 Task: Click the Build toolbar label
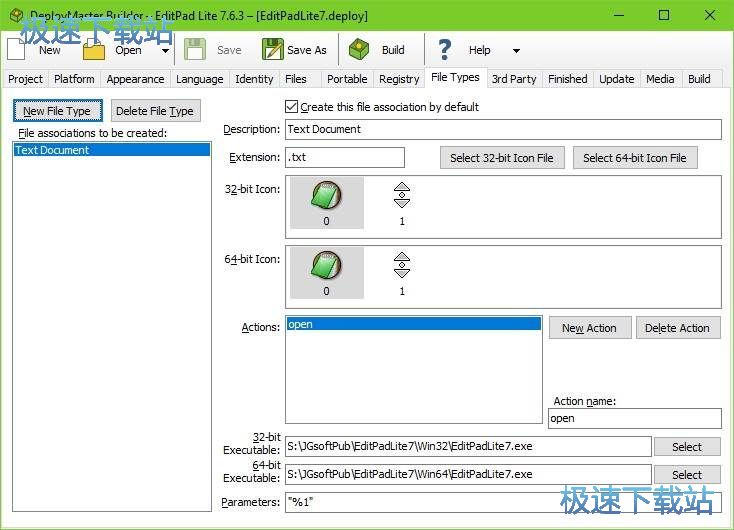pyautogui.click(x=393, y=50)
